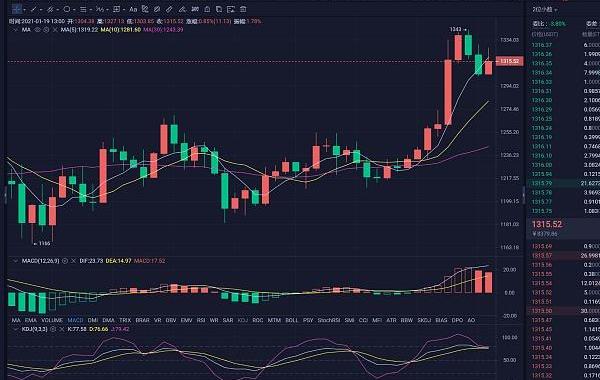Screen dimensions: 600x380
Task: Select the trend line drawing tool
Action: (33, 9)
